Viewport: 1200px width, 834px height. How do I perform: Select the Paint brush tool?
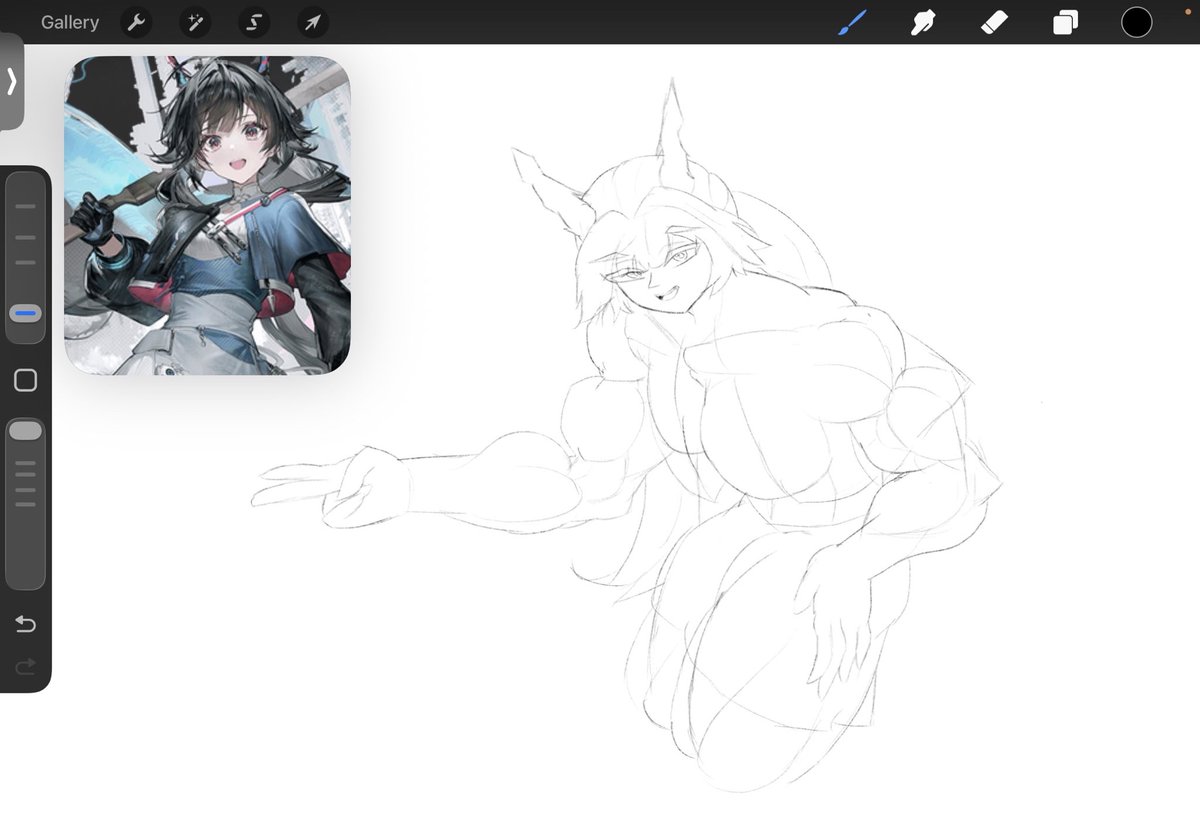click(x=852, y=22)
